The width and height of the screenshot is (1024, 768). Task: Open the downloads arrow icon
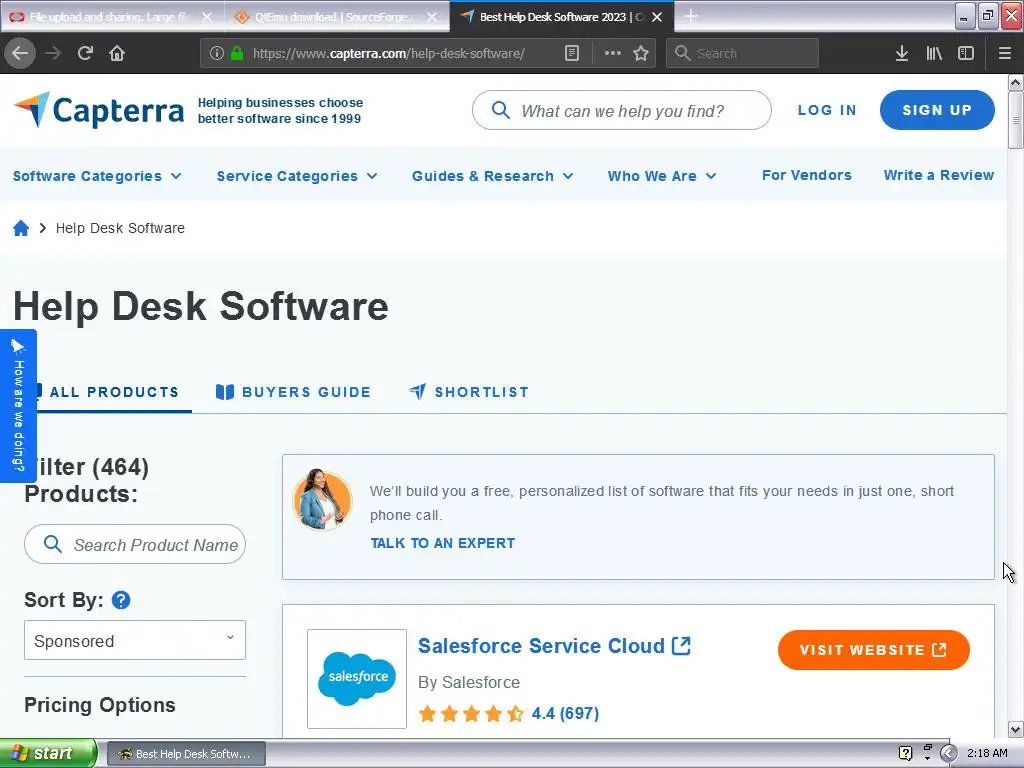[x=902, y=53]
